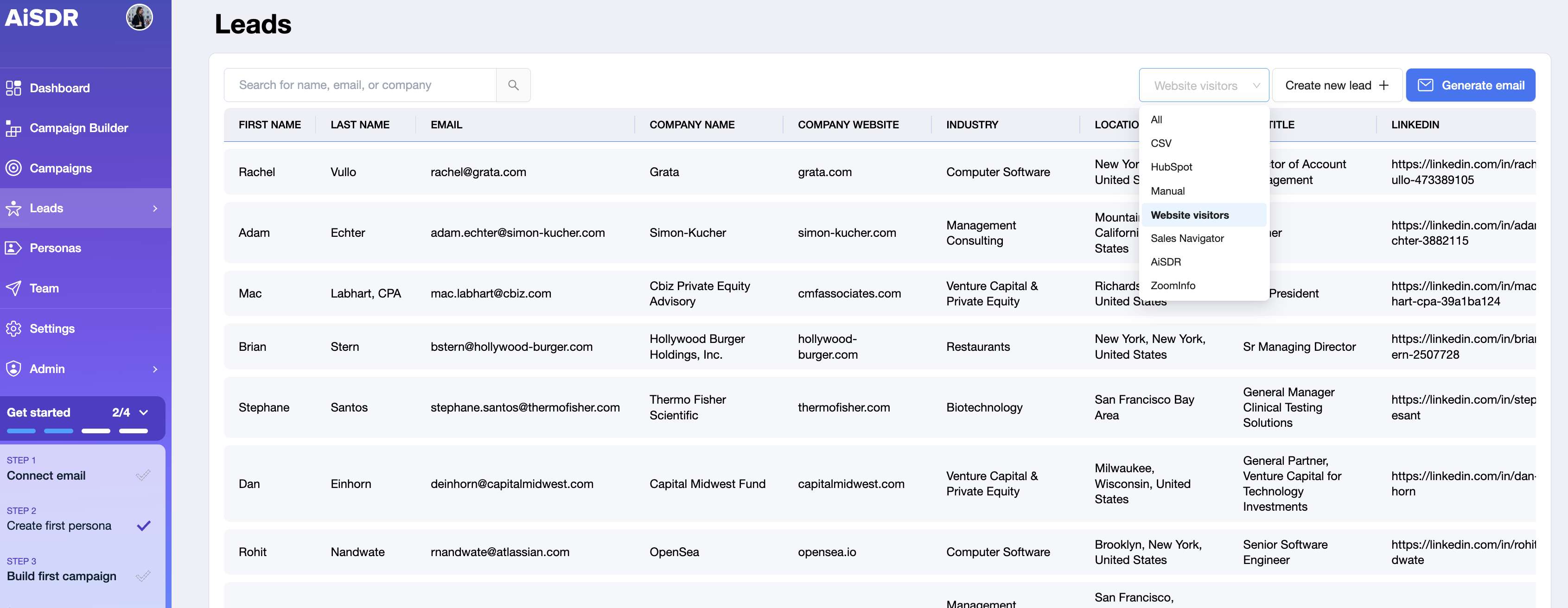Viewport: 1568px width, 608px height.
Task: Open the Website visitors source dropdown
Action: coord(1204,85)
